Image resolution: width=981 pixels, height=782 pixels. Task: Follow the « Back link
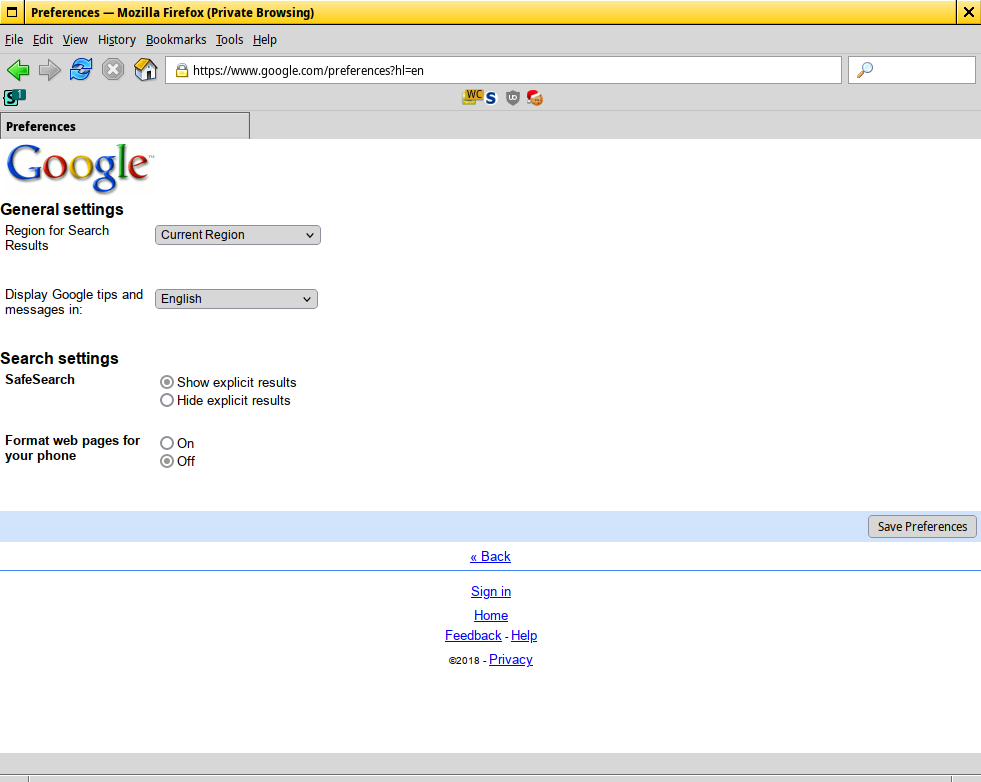[490, 556]
